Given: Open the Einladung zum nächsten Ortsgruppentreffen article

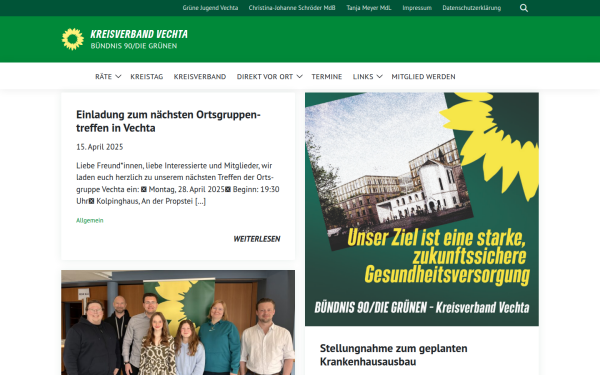Looking at the screenshot, I should pyautogui.click(x=168, y=121).
